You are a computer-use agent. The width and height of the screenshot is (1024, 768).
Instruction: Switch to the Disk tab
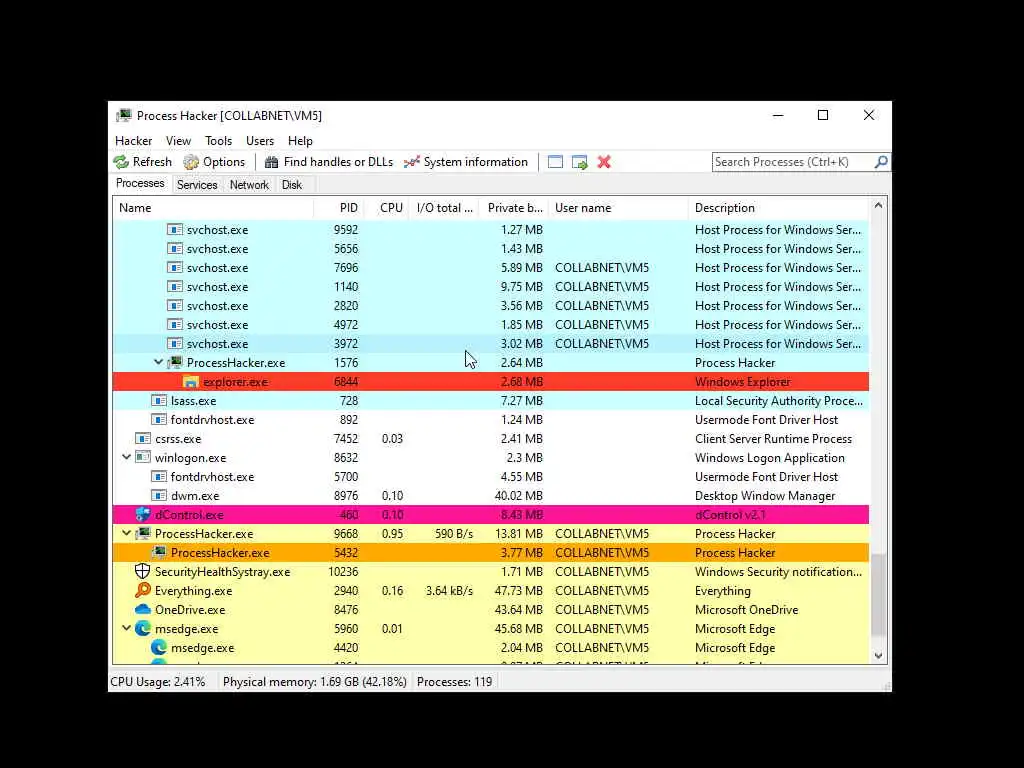point(292,185)
